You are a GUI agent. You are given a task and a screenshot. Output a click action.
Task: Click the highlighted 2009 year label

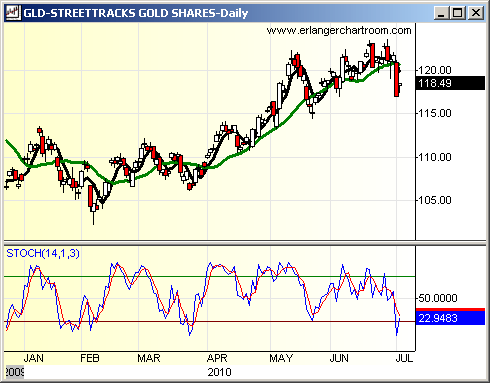tap(15, 372)
